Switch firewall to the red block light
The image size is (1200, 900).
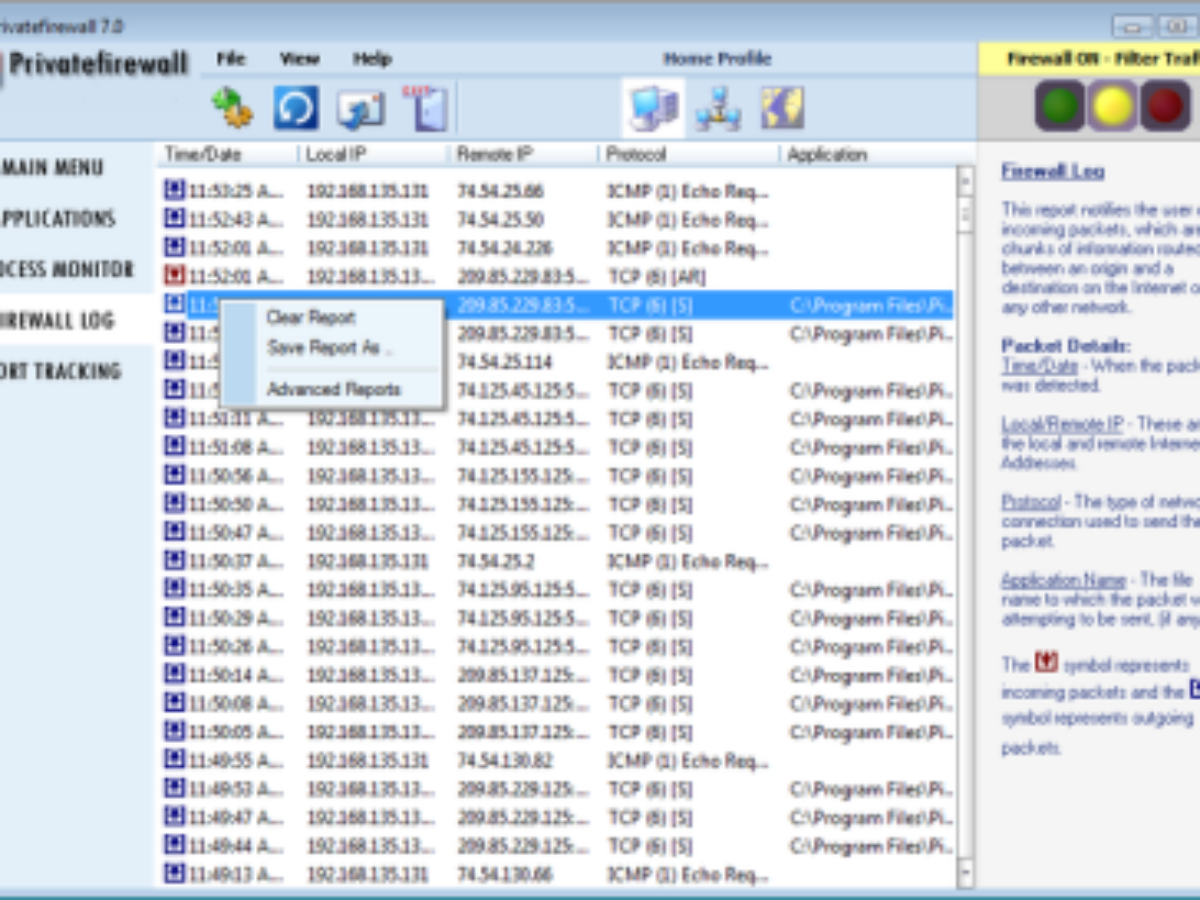[1164, 107]
